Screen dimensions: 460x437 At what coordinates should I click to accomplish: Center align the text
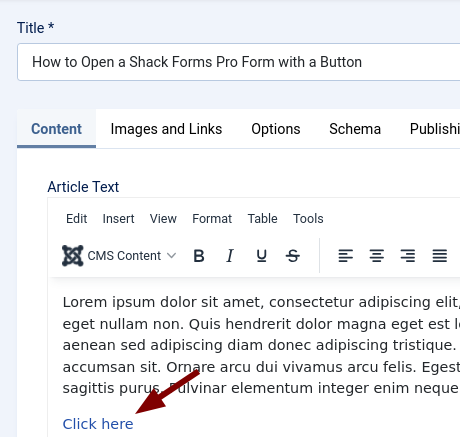coord(377,256)
